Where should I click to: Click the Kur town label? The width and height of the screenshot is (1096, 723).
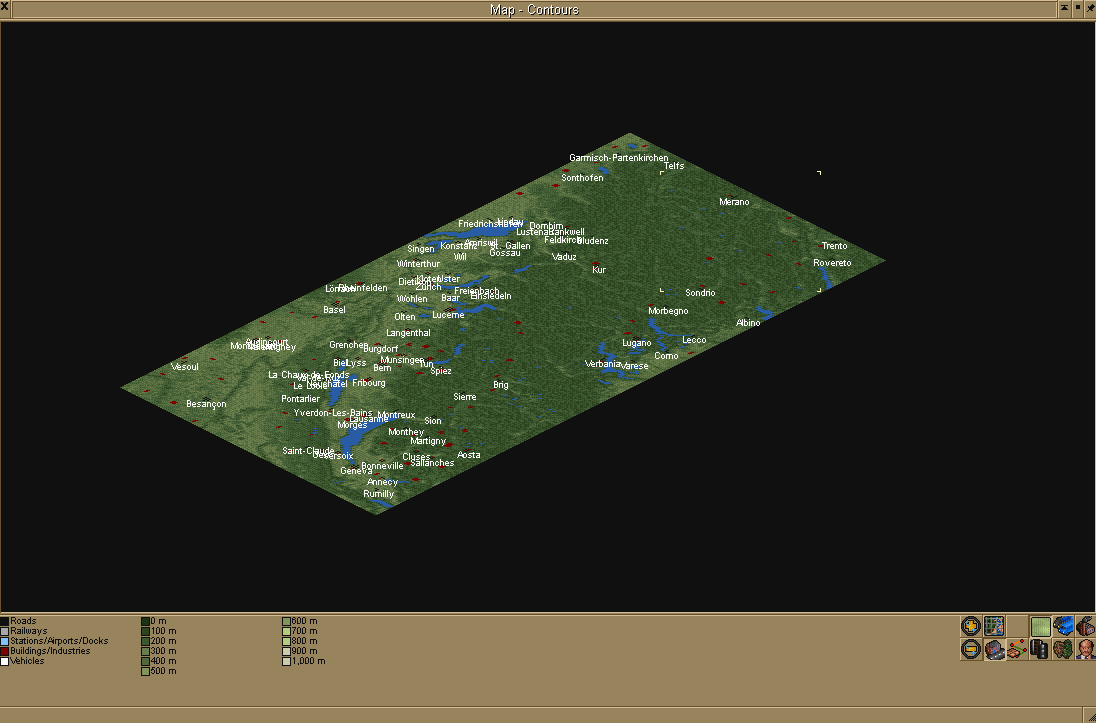pyautogui.click(x=599, y=270)
